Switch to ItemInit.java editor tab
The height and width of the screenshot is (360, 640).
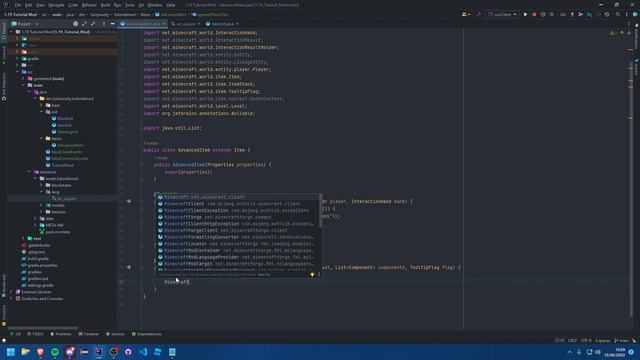222,24
